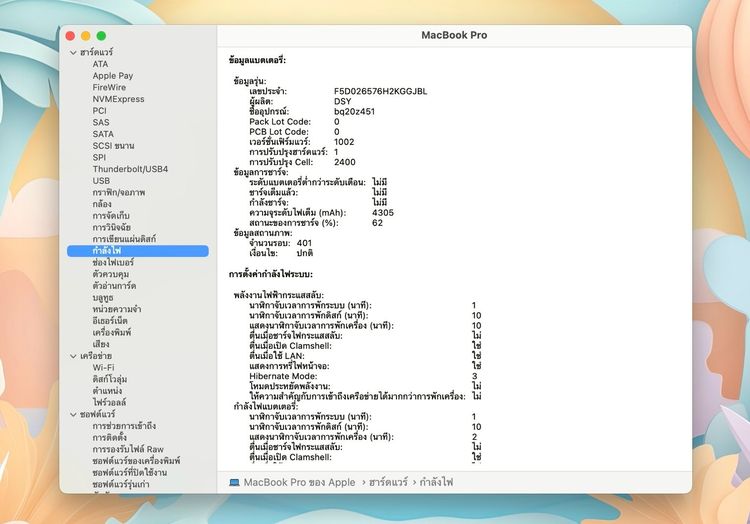Open Thunderbolt/USB4 details

130,169
